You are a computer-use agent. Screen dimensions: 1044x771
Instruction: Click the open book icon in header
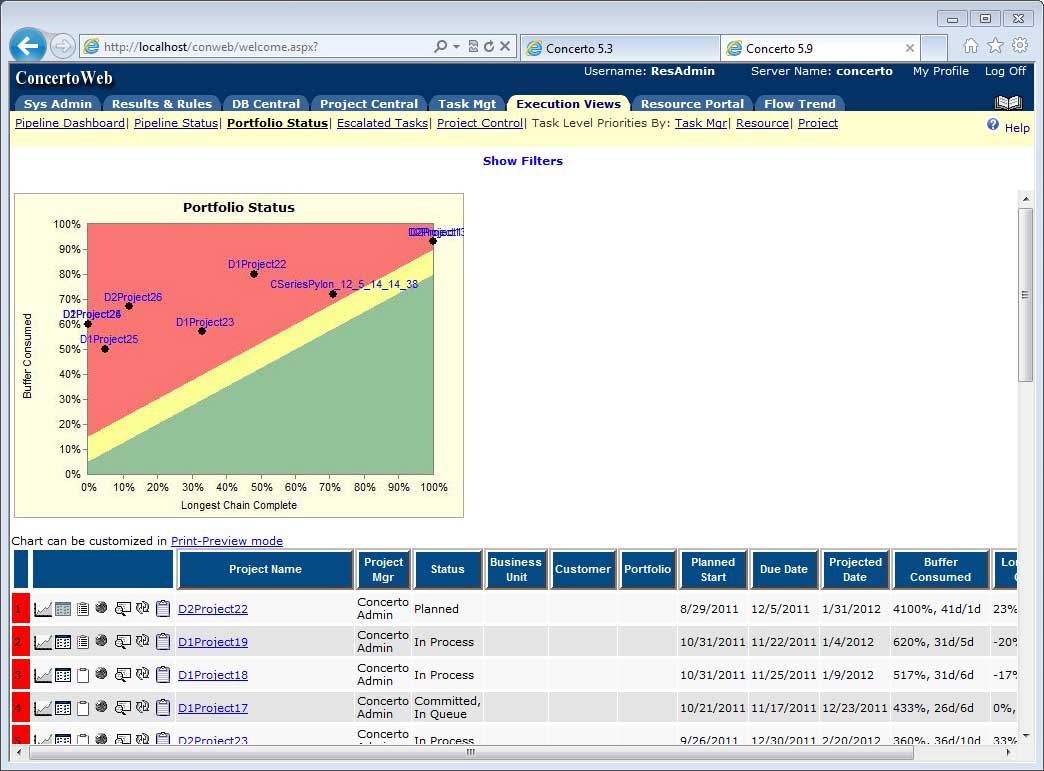pyautogui.click(x=1008, y=103)
